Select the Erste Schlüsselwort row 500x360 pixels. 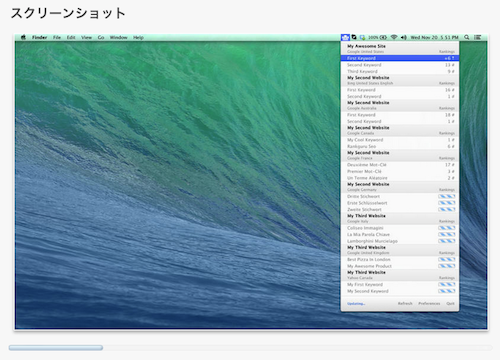(400, 203)
